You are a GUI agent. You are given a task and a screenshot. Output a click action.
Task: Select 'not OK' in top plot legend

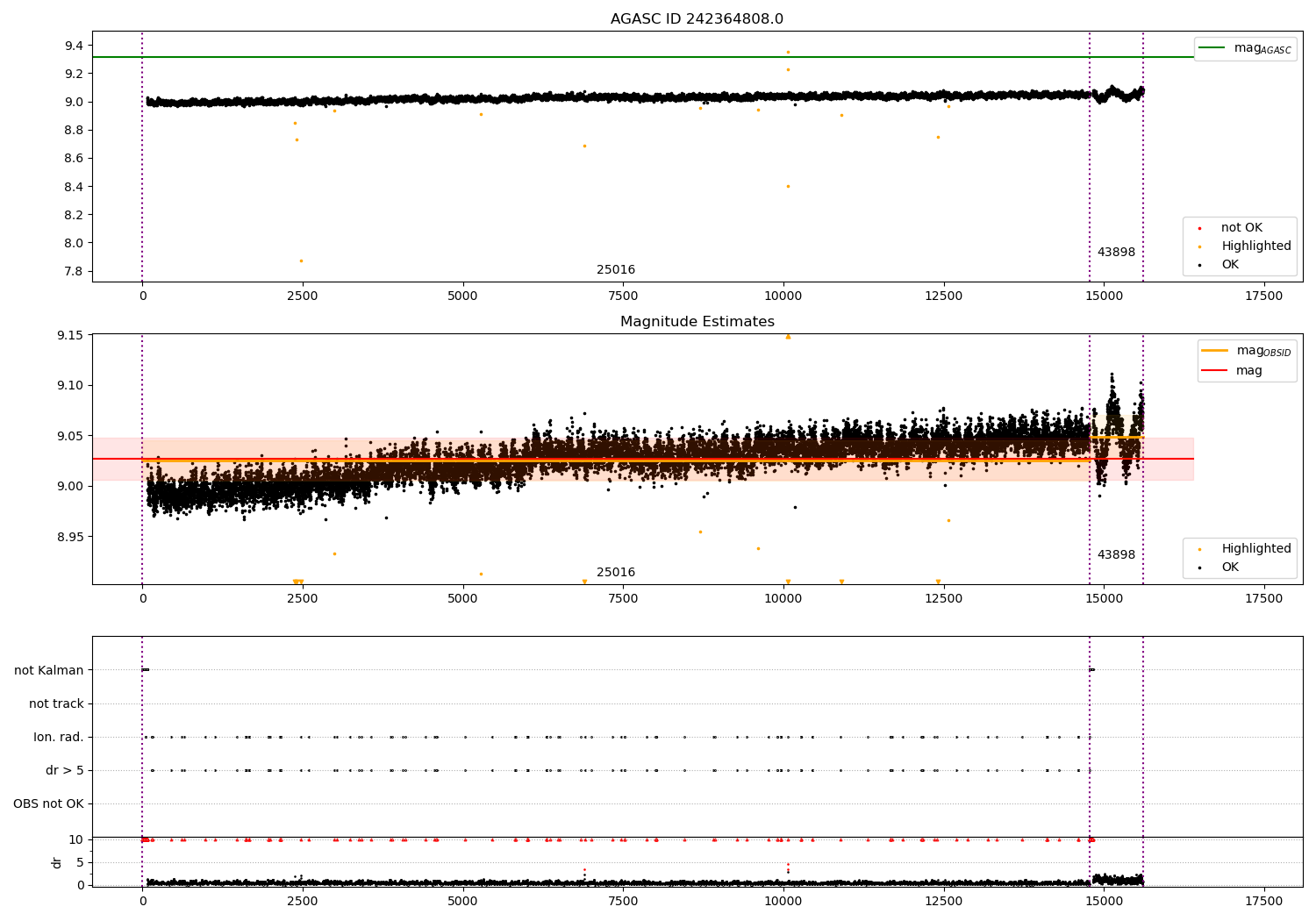(1241, 228)
